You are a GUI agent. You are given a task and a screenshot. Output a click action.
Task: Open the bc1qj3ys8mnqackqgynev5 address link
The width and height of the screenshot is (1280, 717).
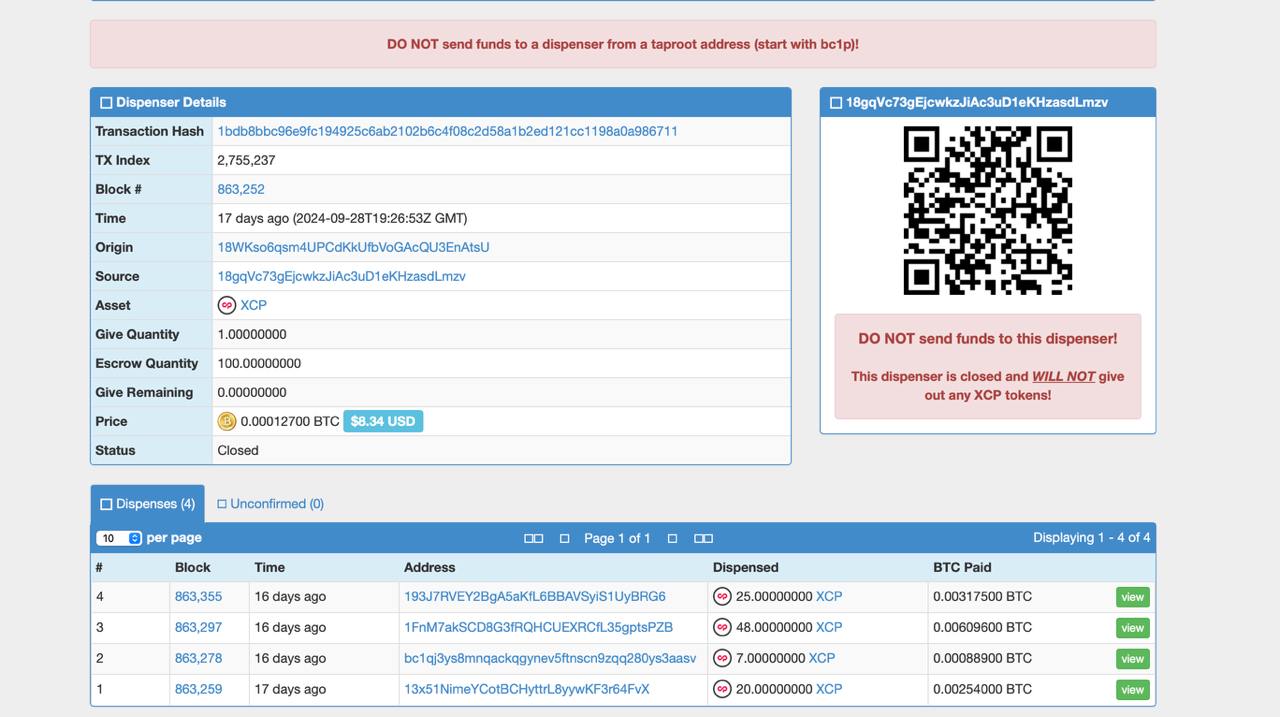tap(550, 658)
